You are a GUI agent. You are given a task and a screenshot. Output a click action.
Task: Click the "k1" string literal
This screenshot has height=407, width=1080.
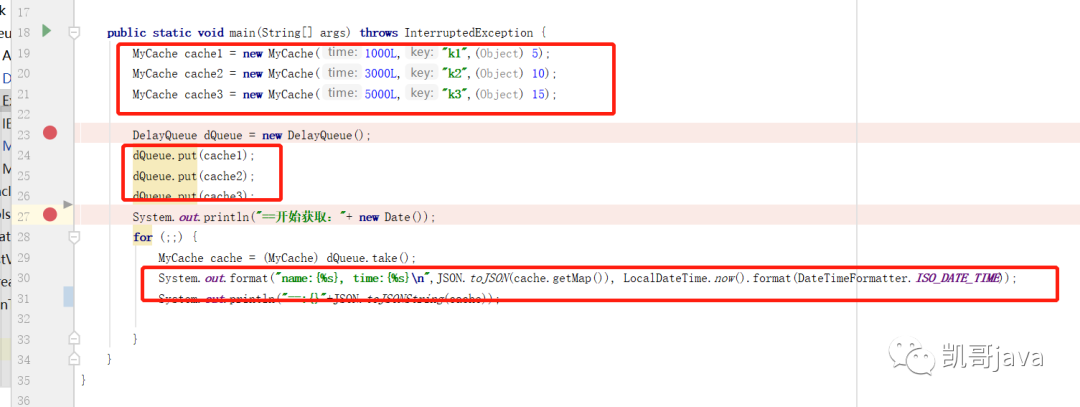[454, 54]
